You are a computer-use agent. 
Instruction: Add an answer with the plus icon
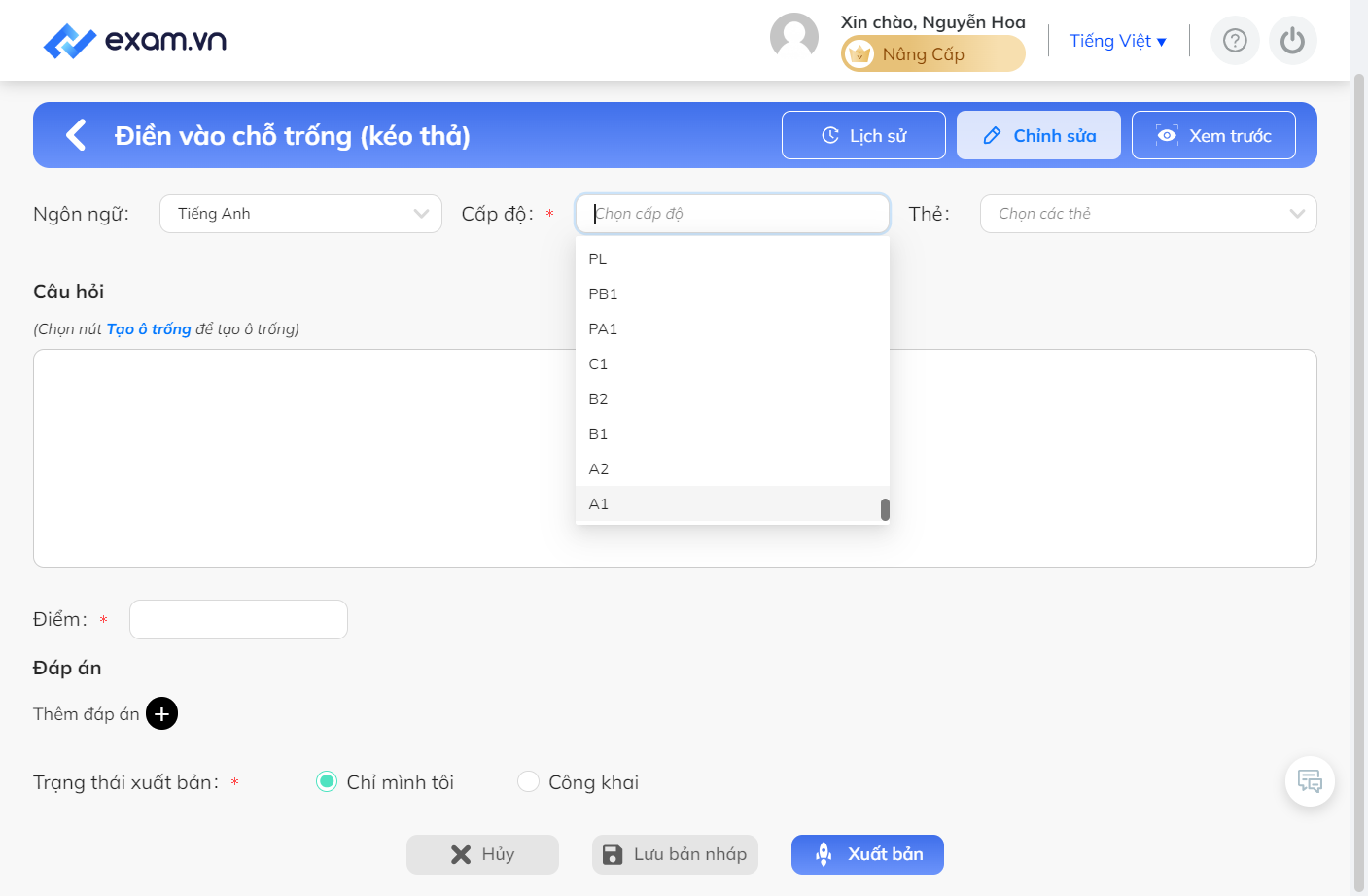(x=161, y=714)
